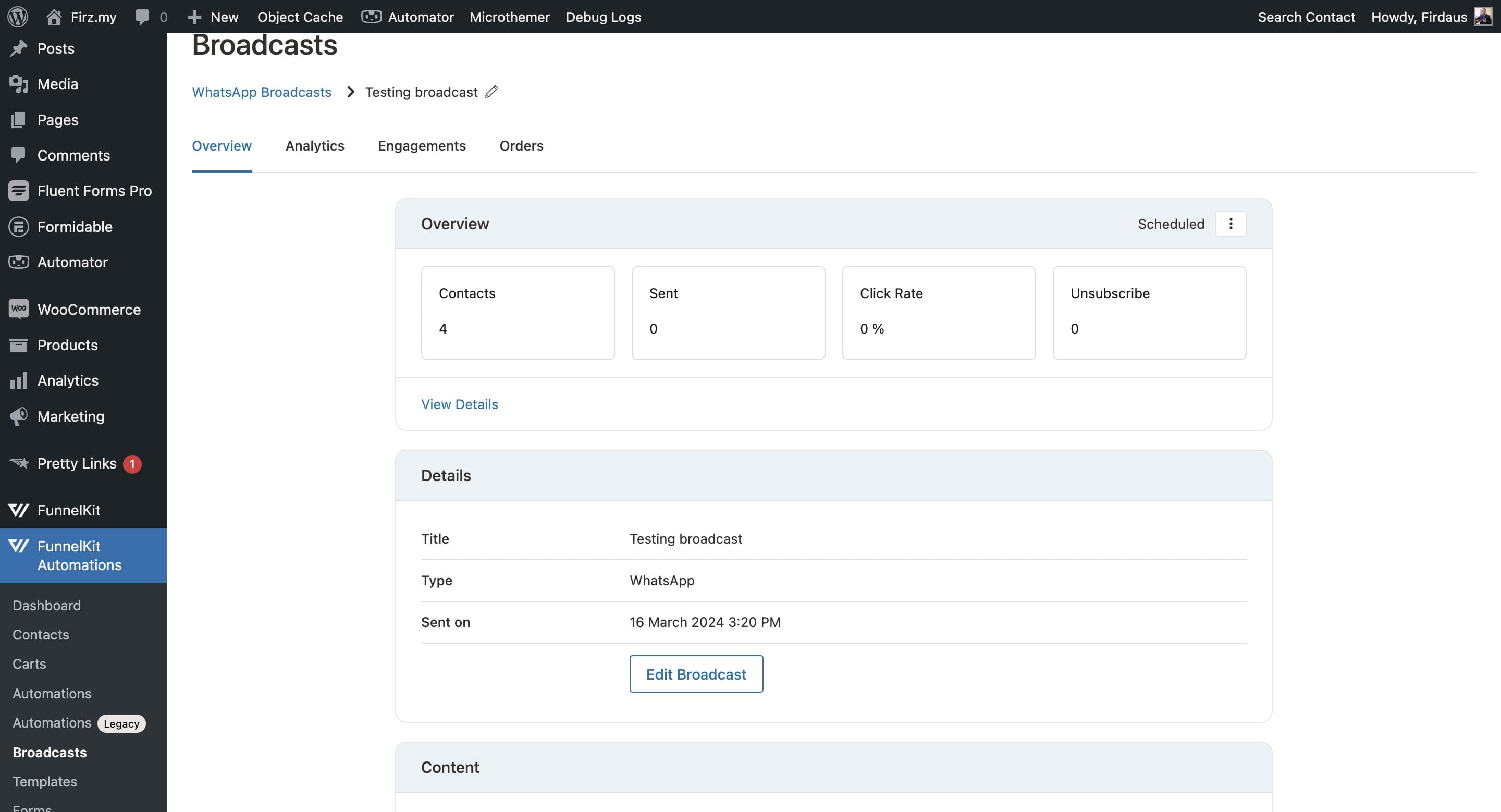
Task: Open Broadcasts submenu item
Action: [50, 752]
